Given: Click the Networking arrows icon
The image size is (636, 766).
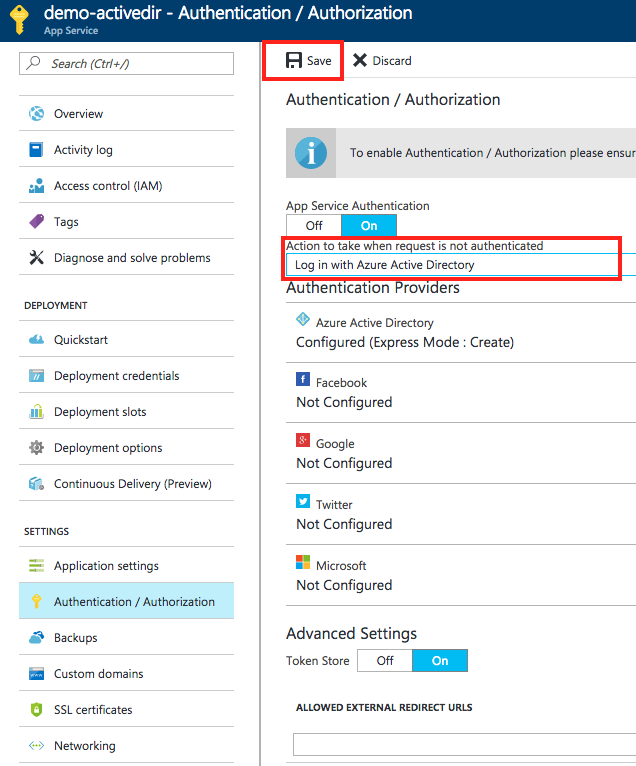Looking at the screenshot, I should [37, 745].
